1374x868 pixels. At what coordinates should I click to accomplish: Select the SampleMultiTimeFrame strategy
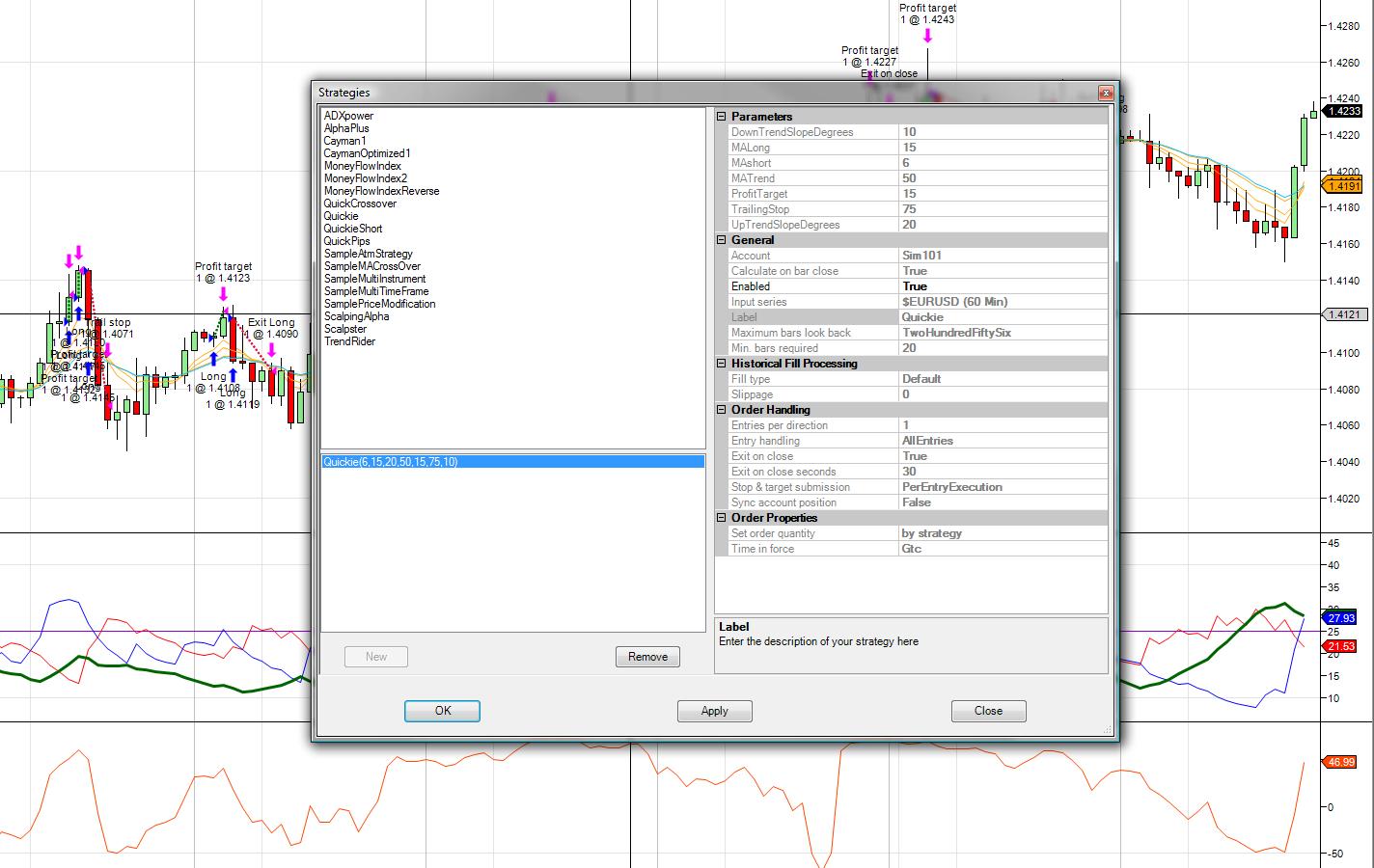(x=376, y=291)
